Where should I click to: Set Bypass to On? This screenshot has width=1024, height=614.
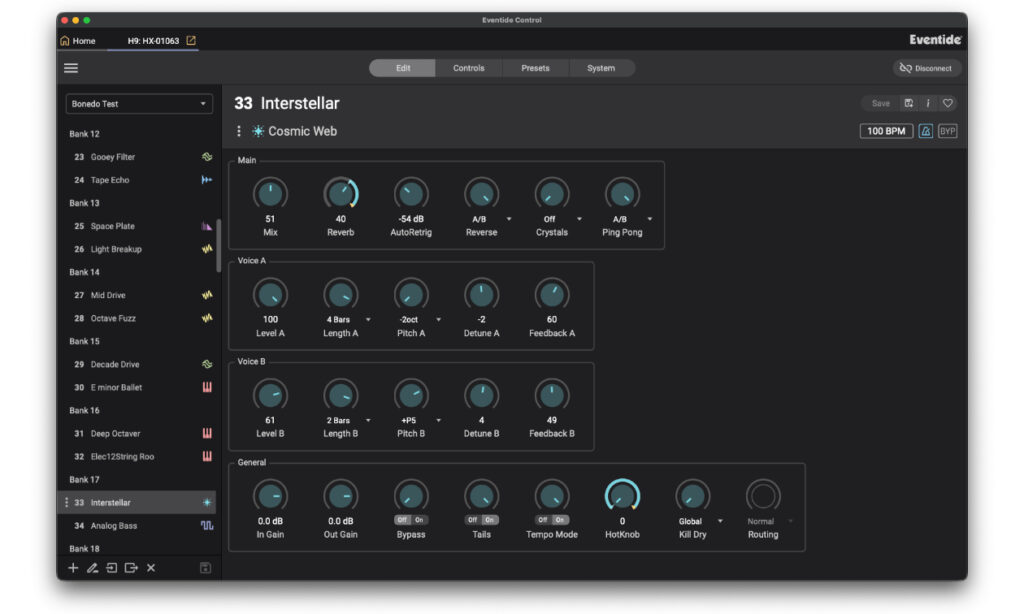419,520
